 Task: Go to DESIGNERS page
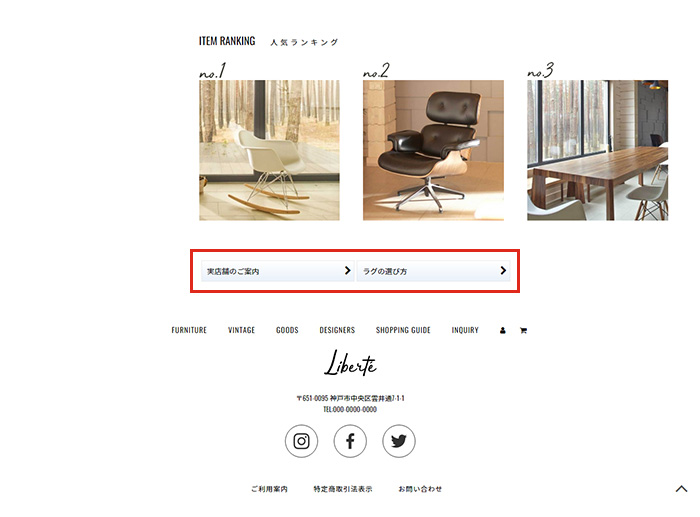pos(337,330)
